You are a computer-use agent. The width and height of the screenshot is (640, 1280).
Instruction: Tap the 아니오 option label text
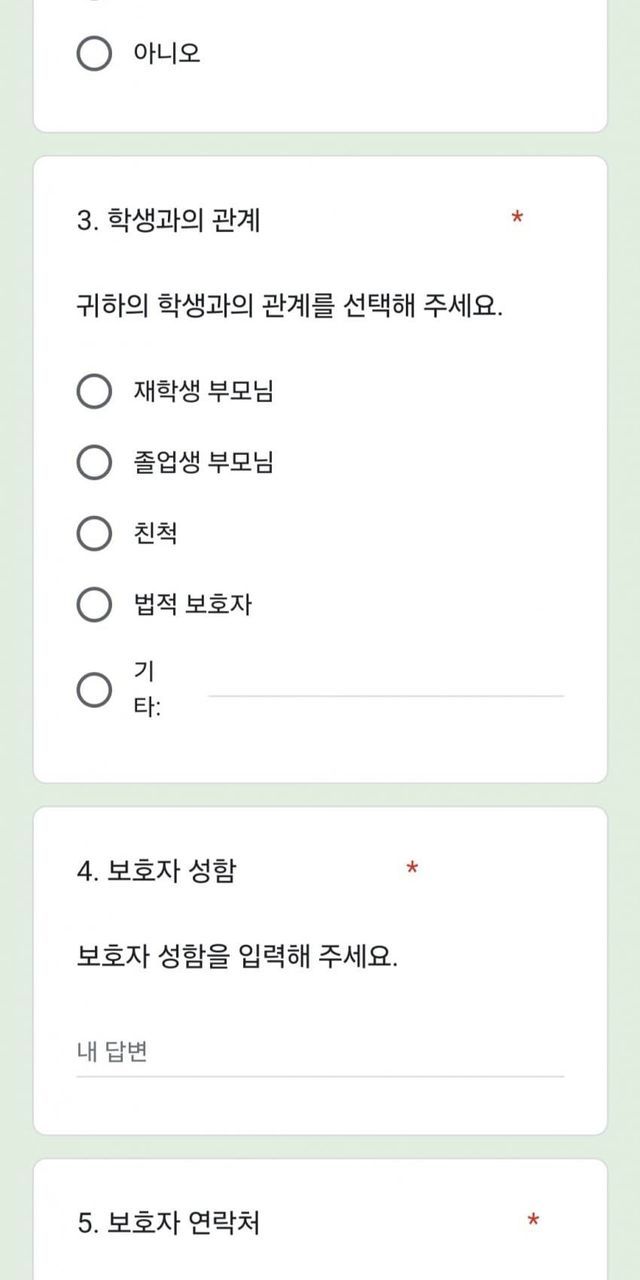tap(167, 54)
